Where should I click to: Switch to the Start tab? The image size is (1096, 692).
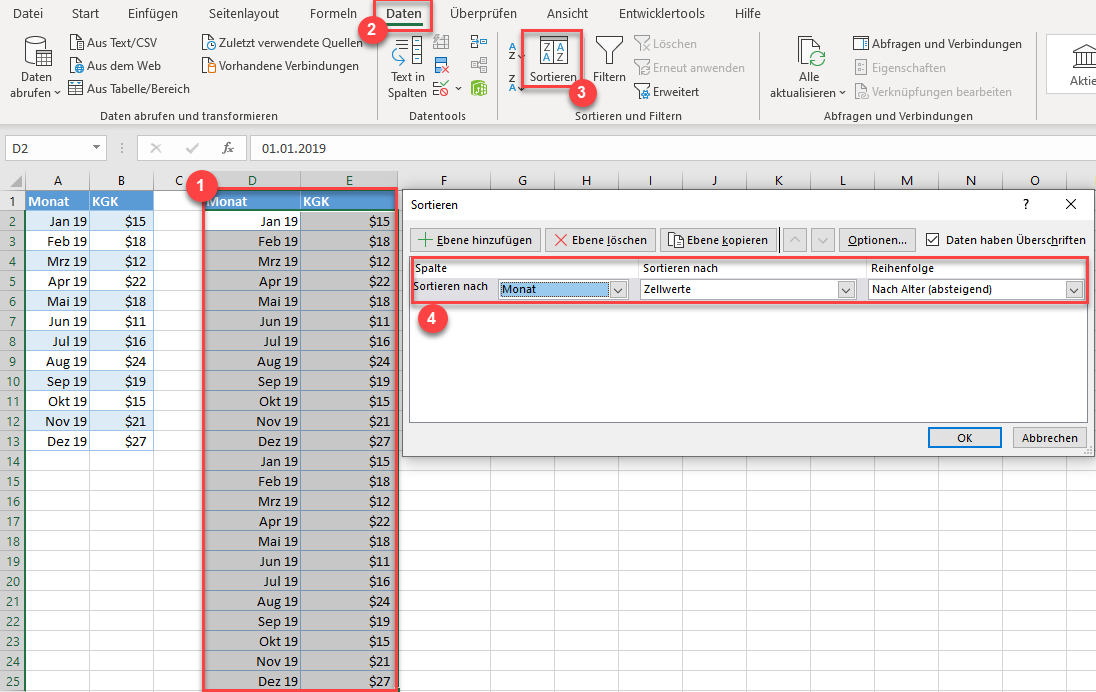85,13
